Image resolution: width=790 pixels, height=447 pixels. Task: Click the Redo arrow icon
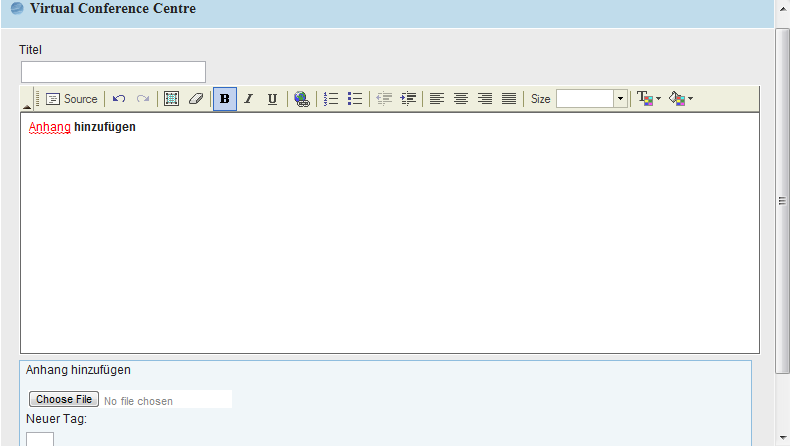143,99
